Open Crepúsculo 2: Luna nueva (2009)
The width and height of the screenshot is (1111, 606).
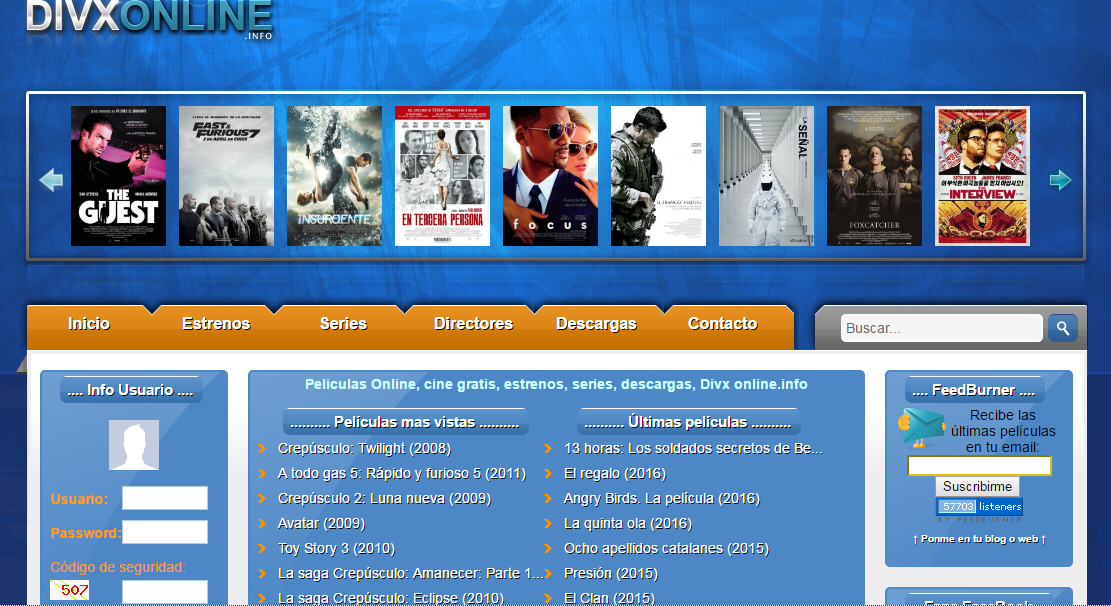384,498
